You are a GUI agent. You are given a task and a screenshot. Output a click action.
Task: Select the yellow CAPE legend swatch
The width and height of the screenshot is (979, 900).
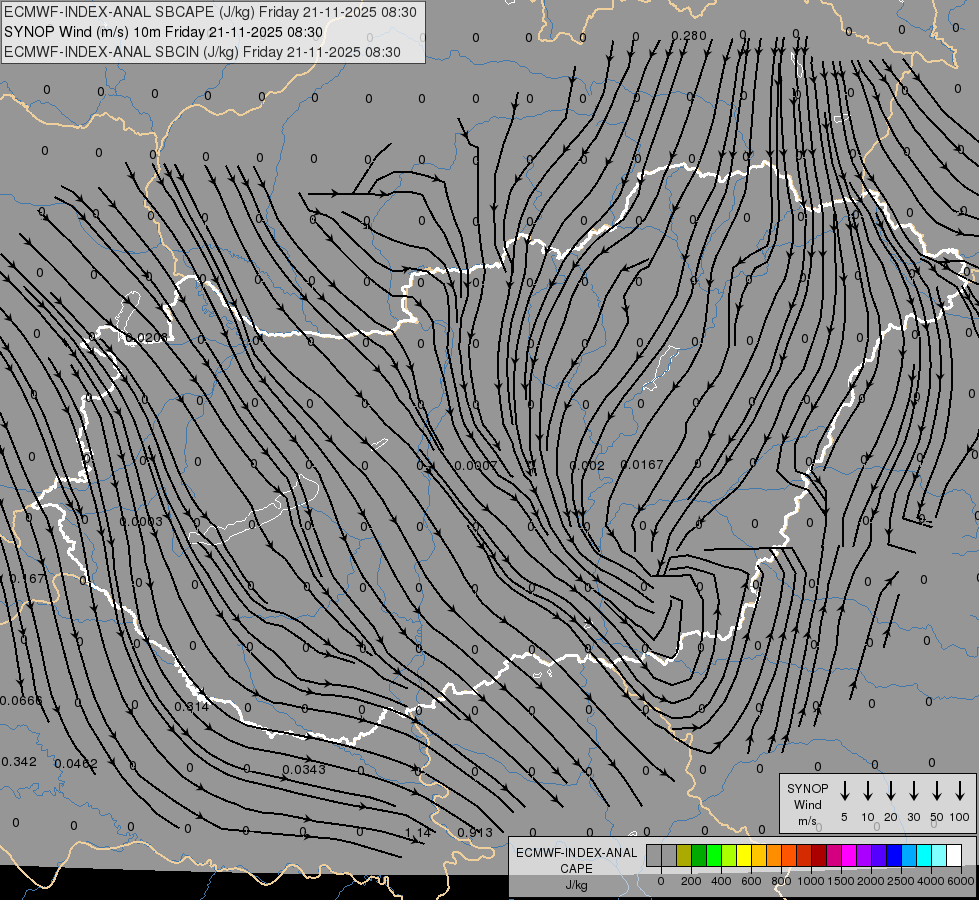point(744,856)
